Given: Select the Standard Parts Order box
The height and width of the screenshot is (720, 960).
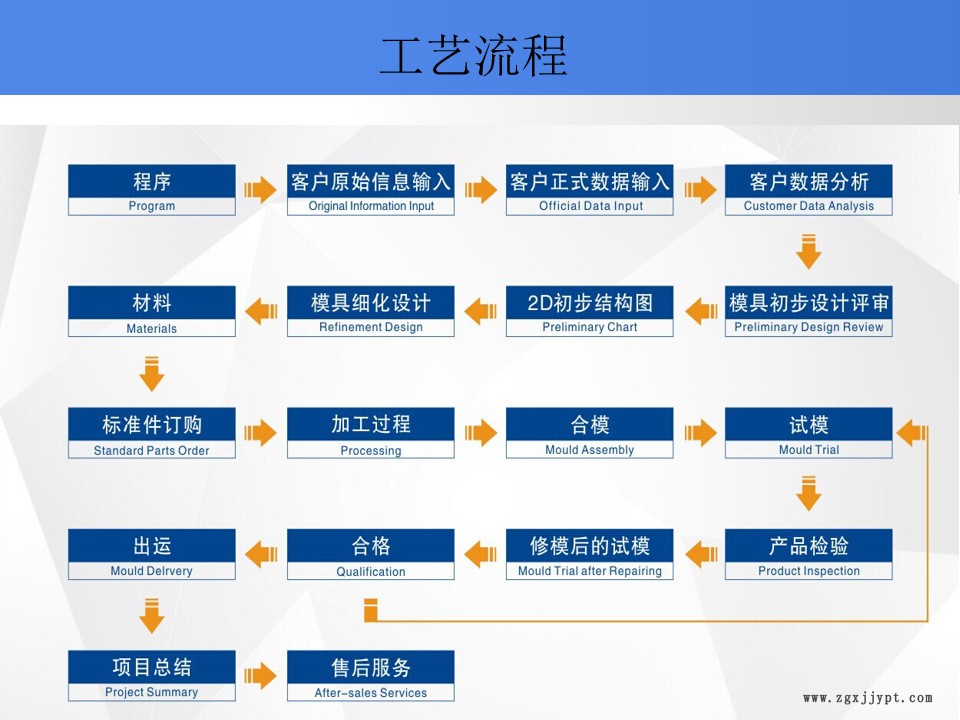Looking at the screenshot, I should [x=152, y=433].
